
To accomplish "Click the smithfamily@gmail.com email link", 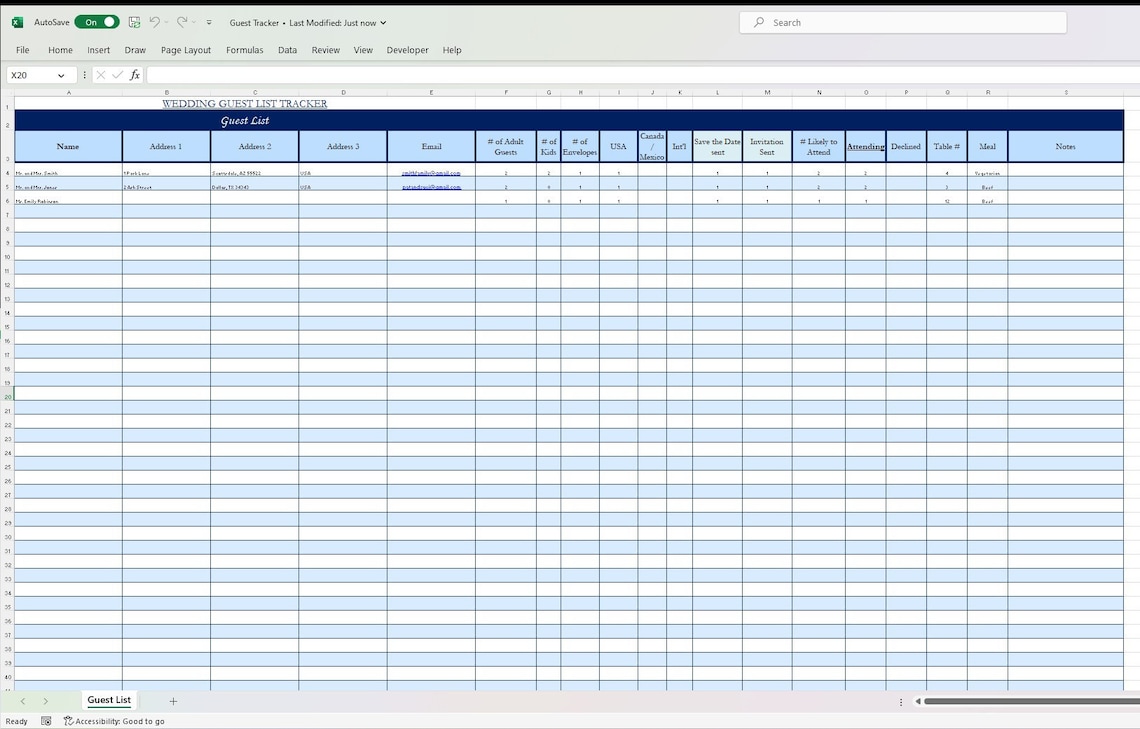I will click(x=431, y=172).
